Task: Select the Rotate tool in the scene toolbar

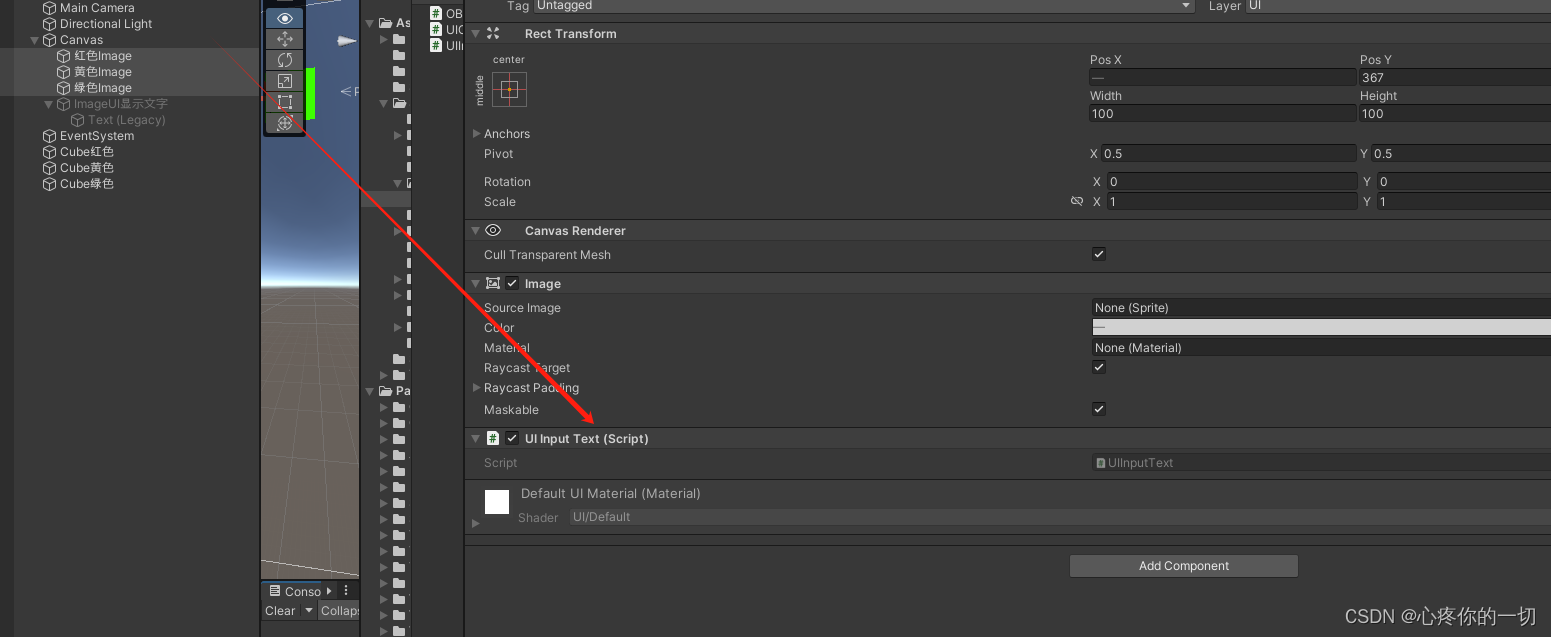Action: click(x=285, y=60)
